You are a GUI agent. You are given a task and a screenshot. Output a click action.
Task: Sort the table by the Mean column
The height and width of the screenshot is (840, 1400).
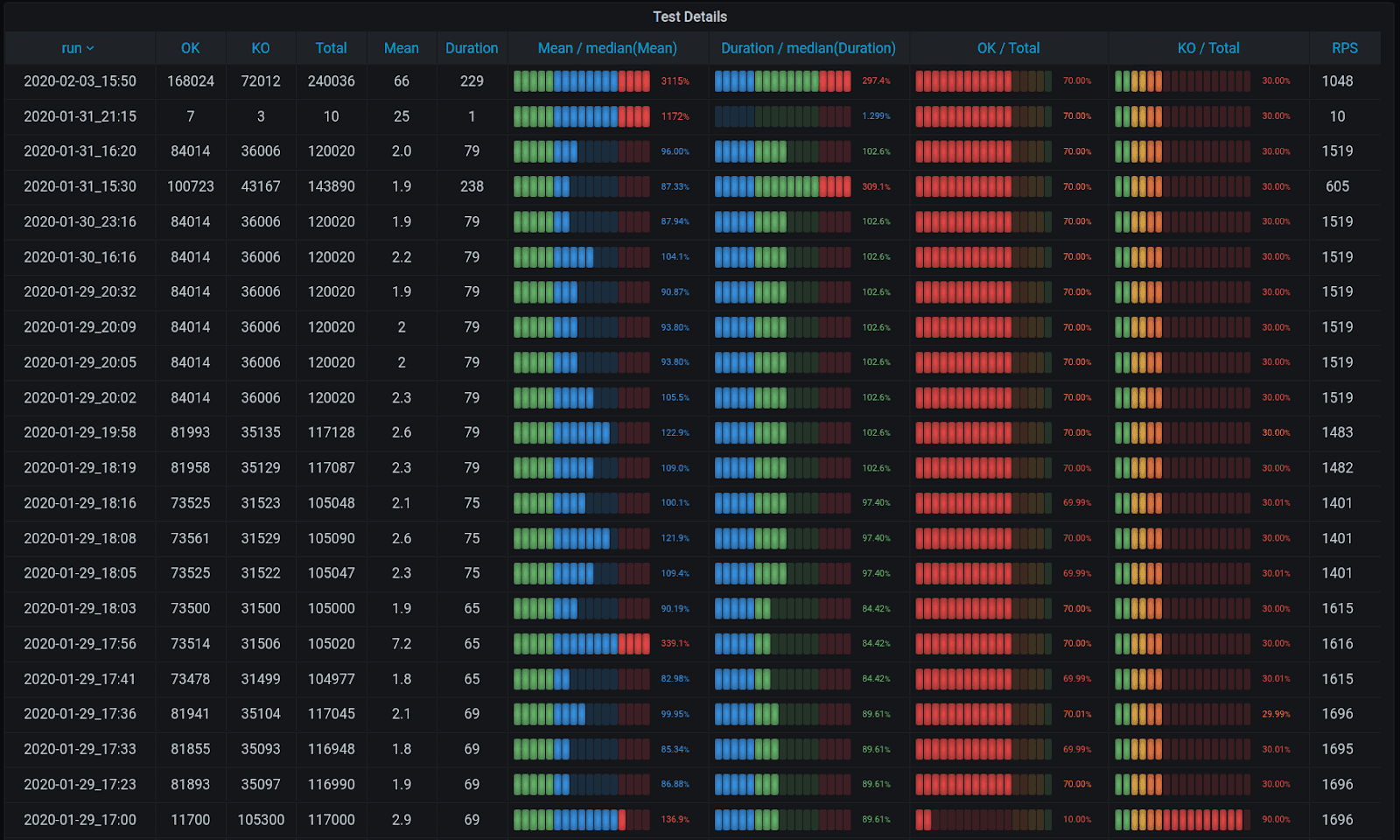[x=401, y=48]
